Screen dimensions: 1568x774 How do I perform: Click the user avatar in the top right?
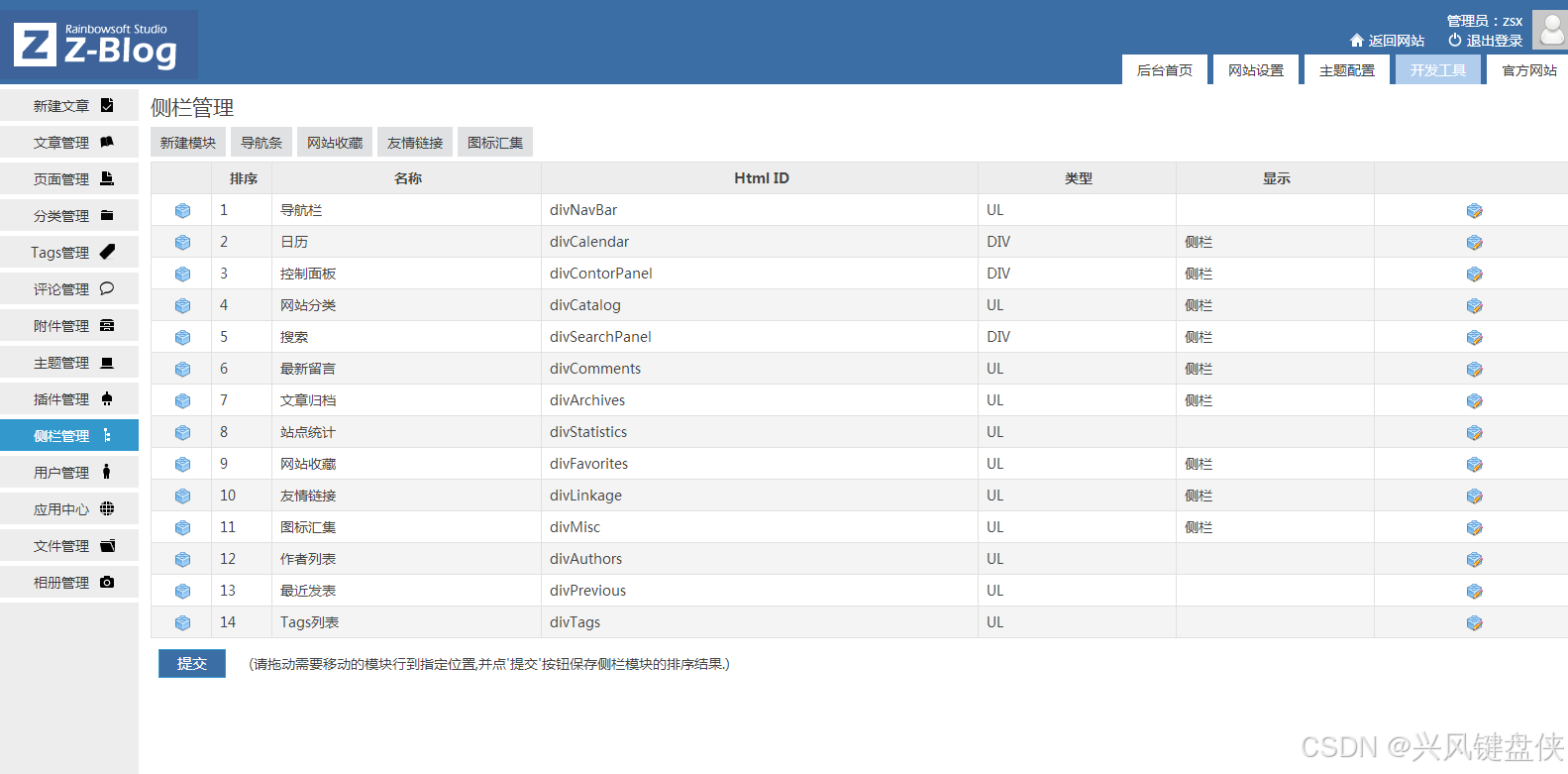point(1550,30)
